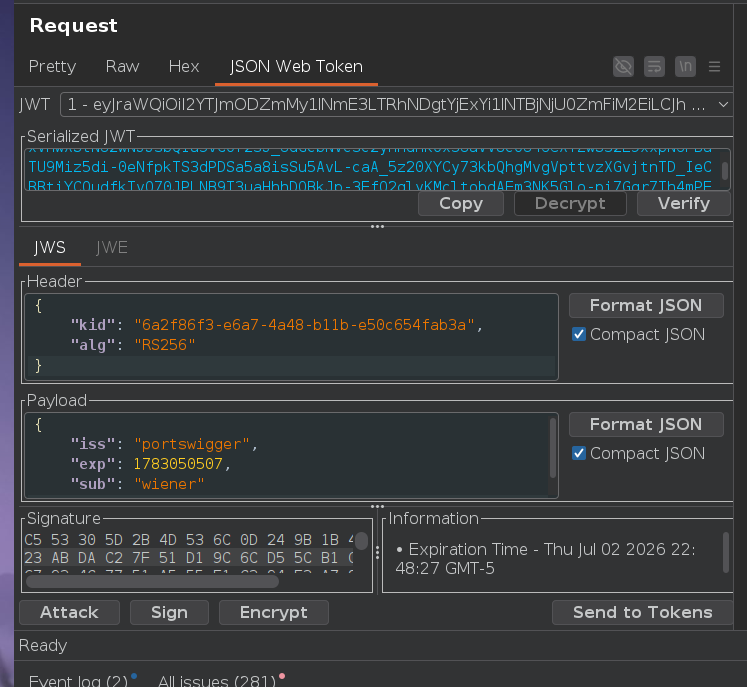Switch to the Raw tab
Screen dimensions: 747x687
point(122,66)
